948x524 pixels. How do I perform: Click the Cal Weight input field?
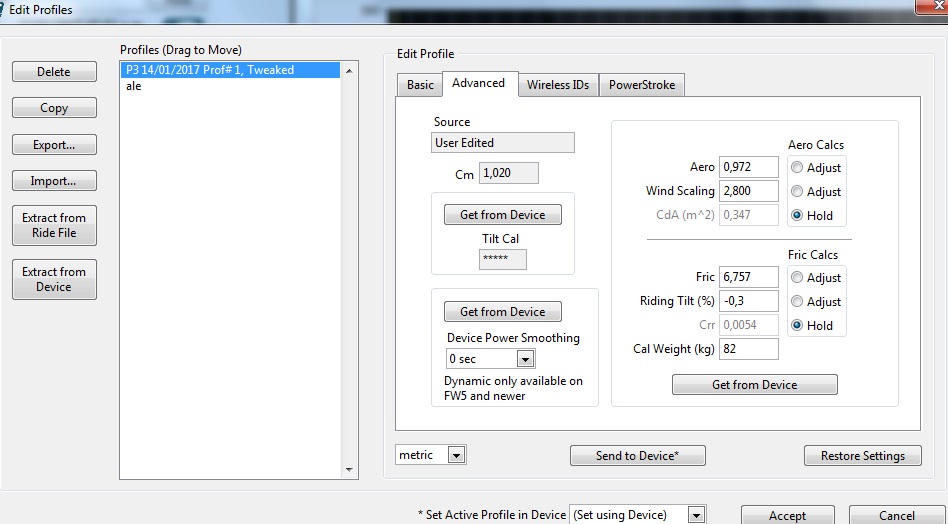click(748, 349)
